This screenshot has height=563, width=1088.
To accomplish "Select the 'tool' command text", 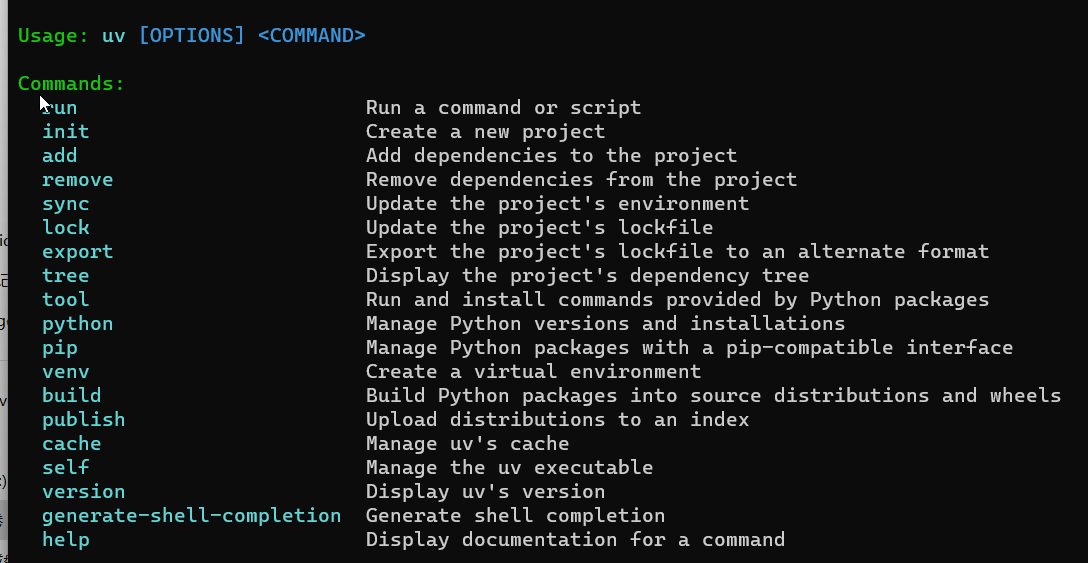I will (66, 300).
